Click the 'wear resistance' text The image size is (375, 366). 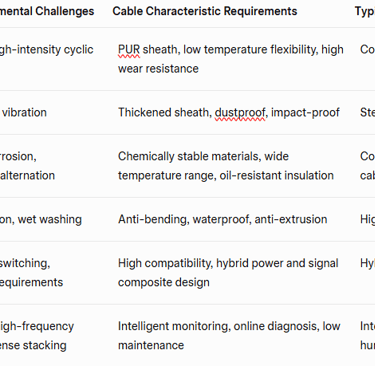(158, 69)
